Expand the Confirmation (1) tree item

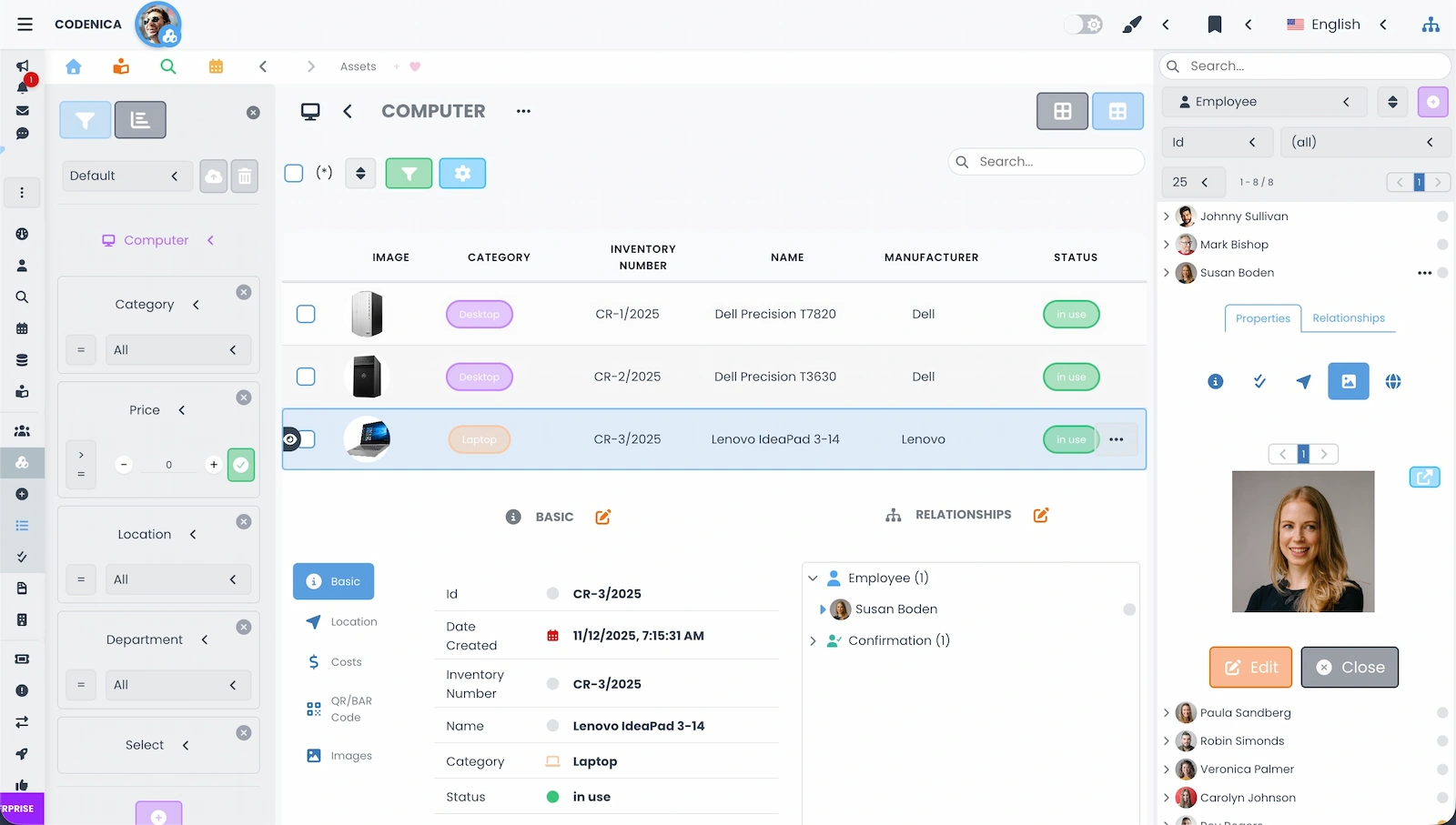813,640
